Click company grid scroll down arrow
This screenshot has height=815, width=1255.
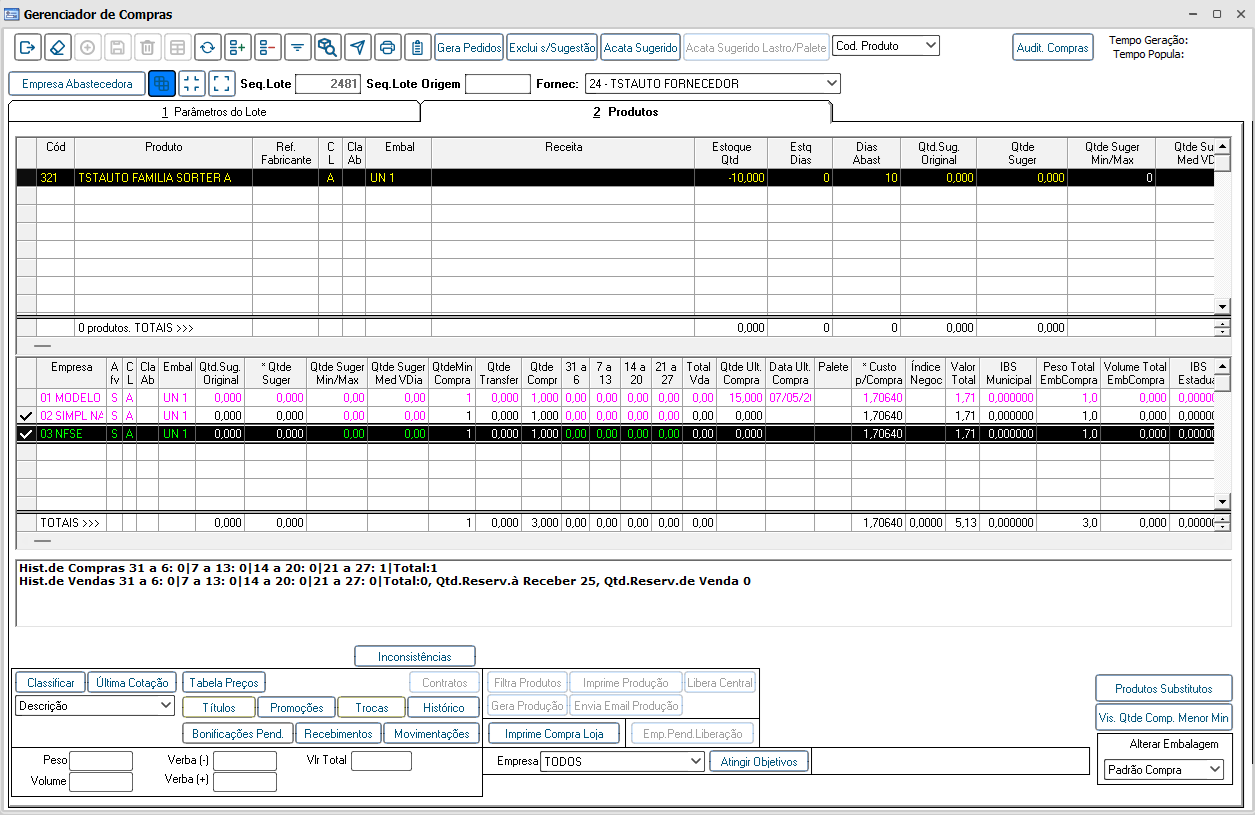point(1222,500)
